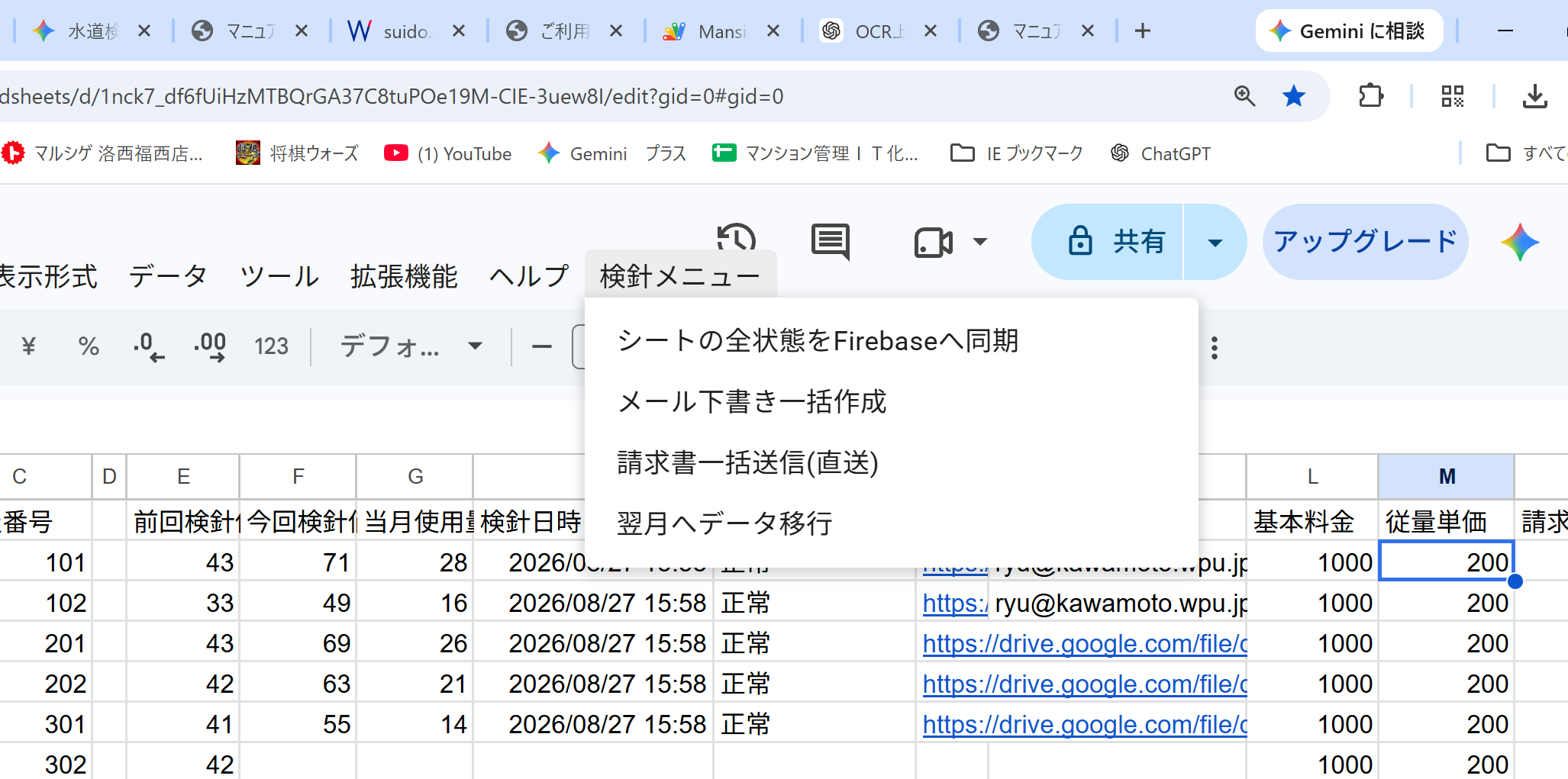Open version history clock icon
Screen dimensions: 1568x779
(x=737, y=239)
